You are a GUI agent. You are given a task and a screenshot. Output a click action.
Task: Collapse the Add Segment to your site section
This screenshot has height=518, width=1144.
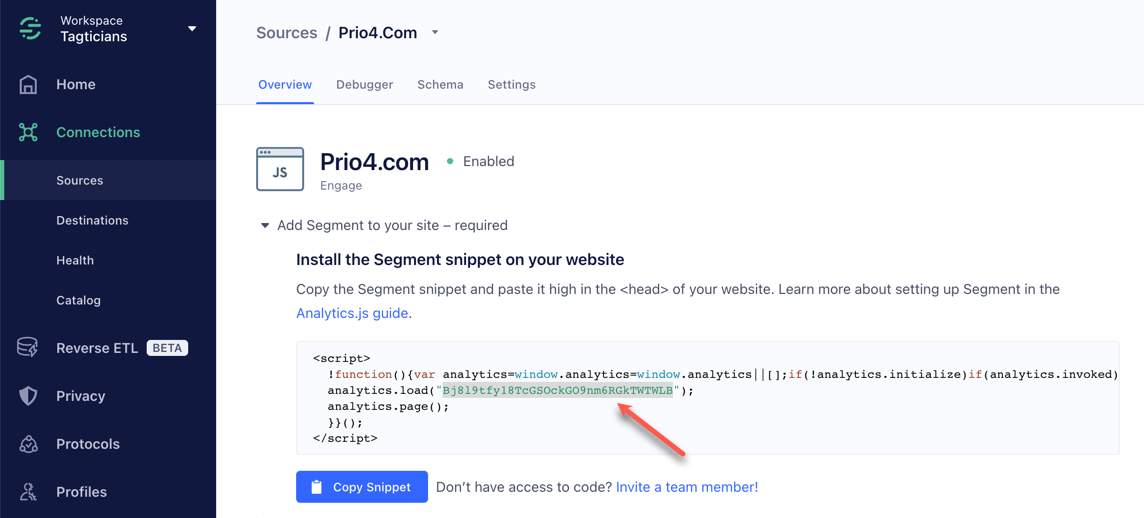pyautogui.click(x=265, y=226)
